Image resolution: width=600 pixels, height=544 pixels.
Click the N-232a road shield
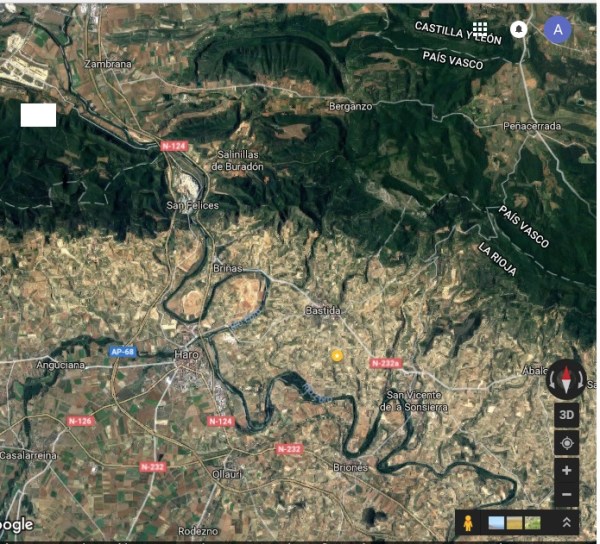click(385, 363)
